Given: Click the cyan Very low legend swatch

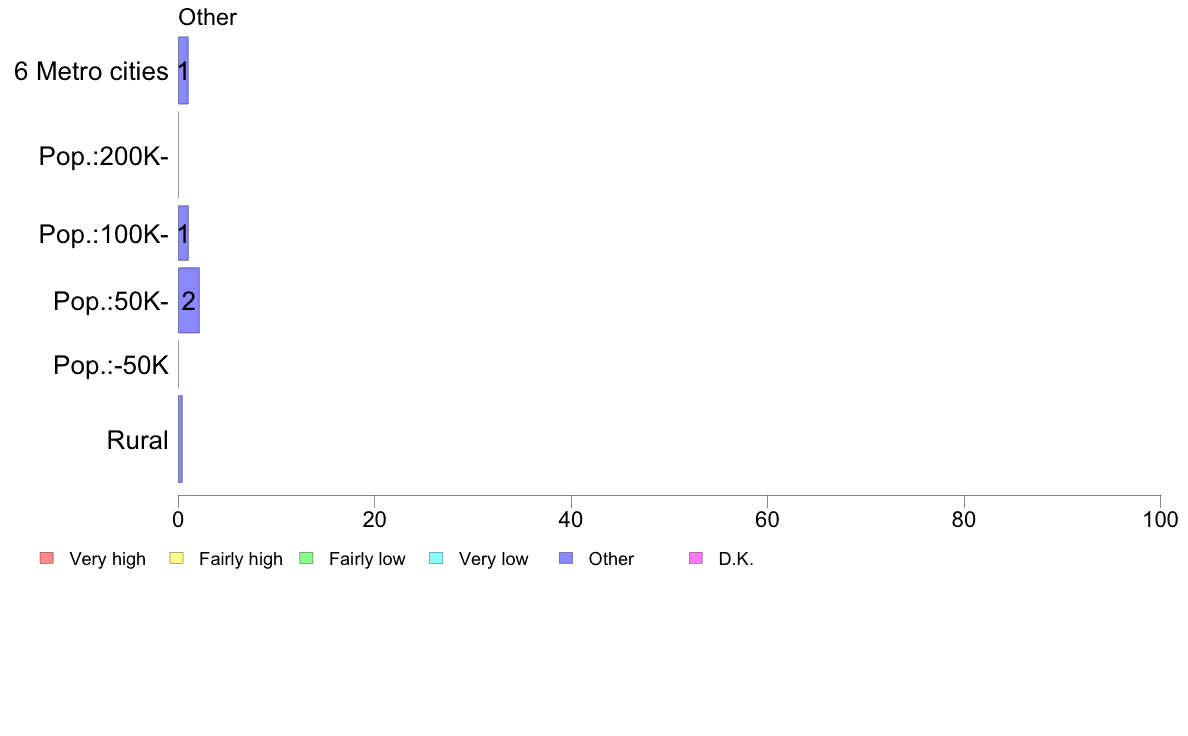Looking at the screenshot, I should tap(436, 559).
